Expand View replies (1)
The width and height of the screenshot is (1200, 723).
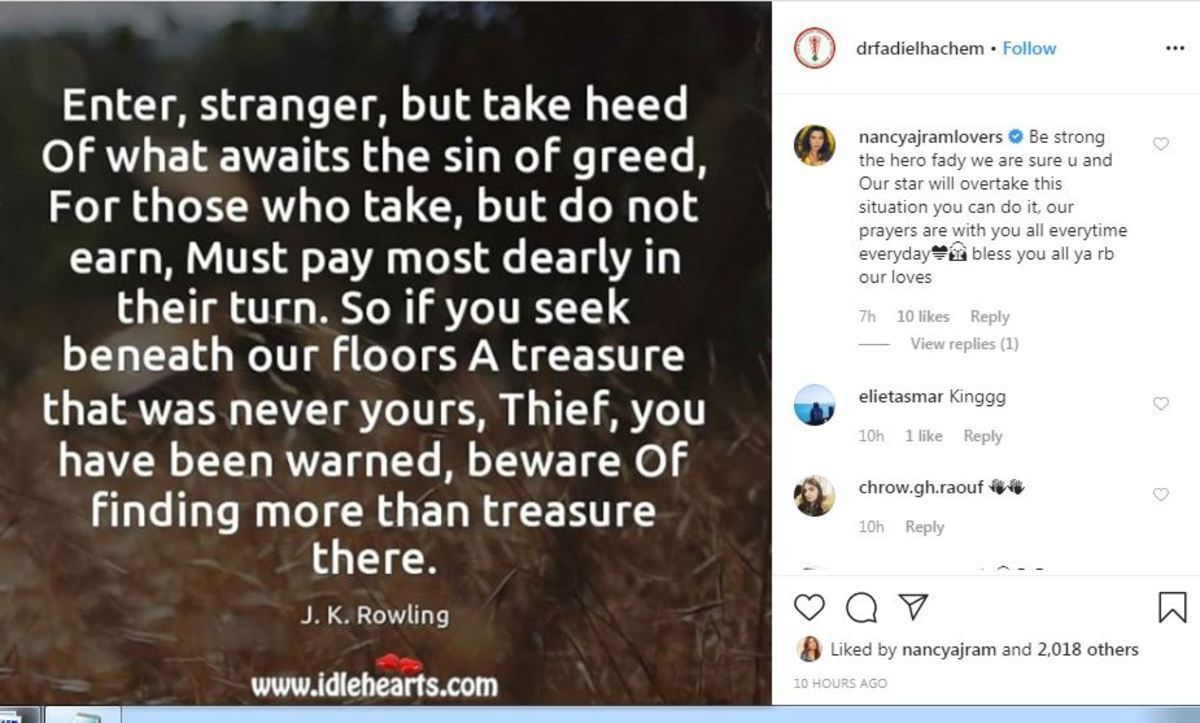click(x=964, y=344)
